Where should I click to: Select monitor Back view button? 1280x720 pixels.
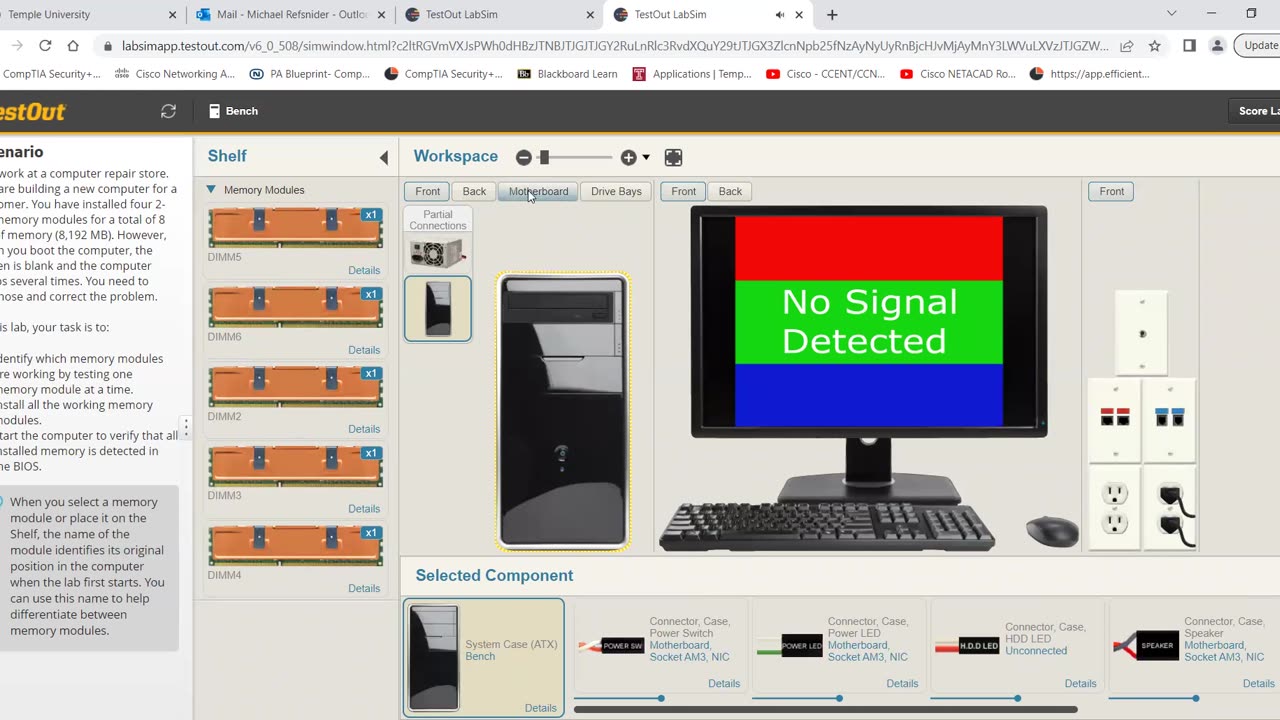coord(730,191)
